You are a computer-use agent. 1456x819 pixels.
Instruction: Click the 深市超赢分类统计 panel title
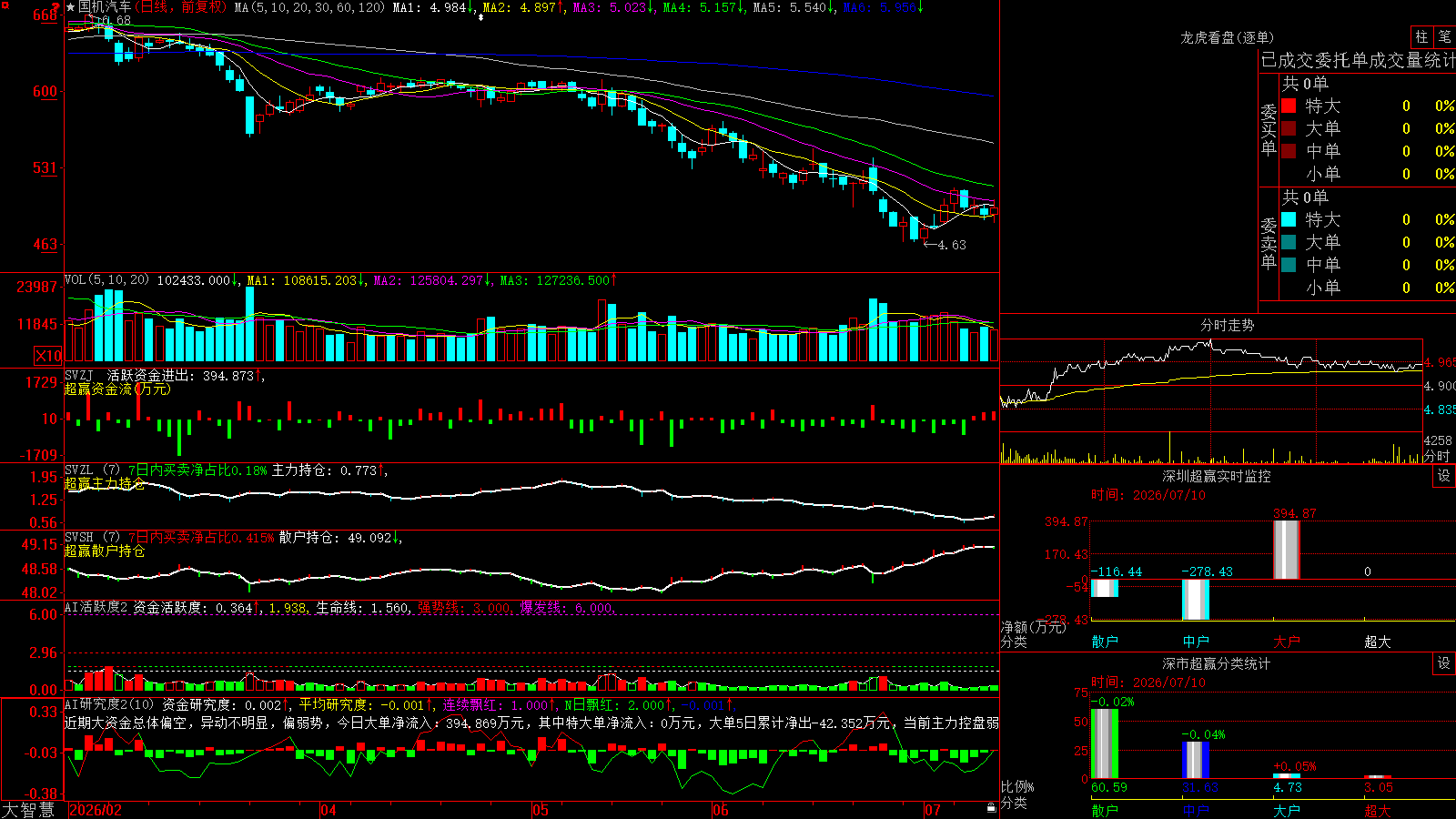point(1217,663)
